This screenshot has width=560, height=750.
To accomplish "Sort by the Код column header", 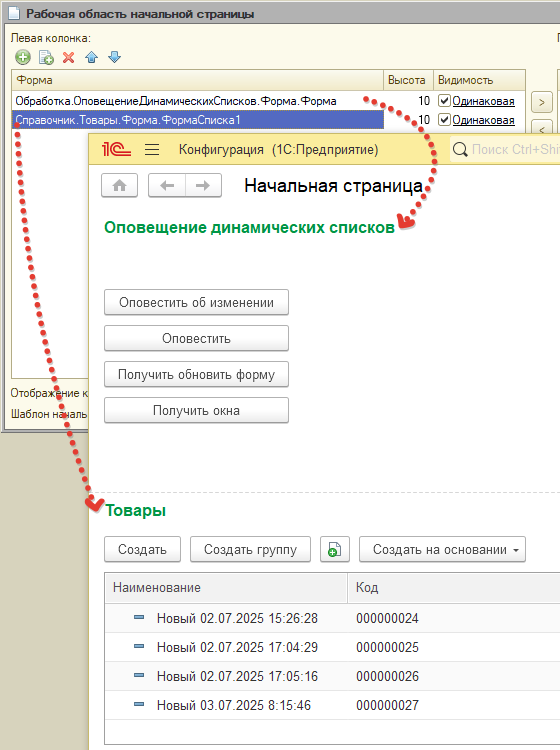I will [454, 587].
